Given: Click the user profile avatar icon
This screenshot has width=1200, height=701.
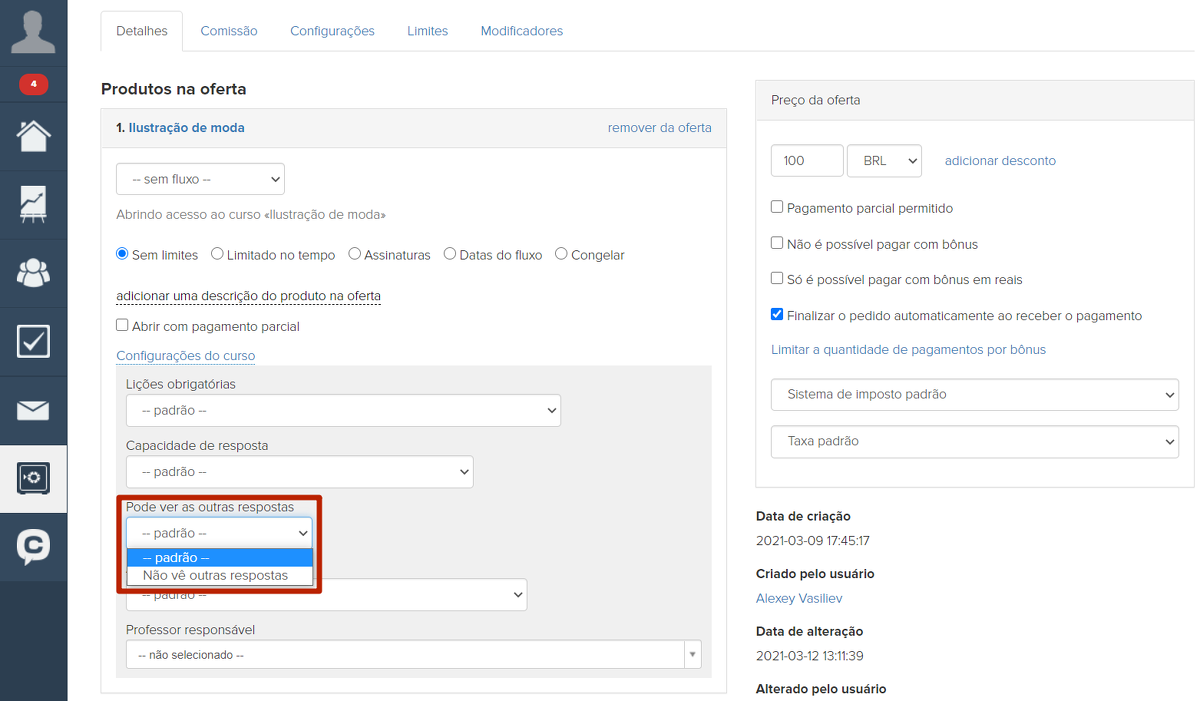Looking at the screenshot, I should coord(33,32).
